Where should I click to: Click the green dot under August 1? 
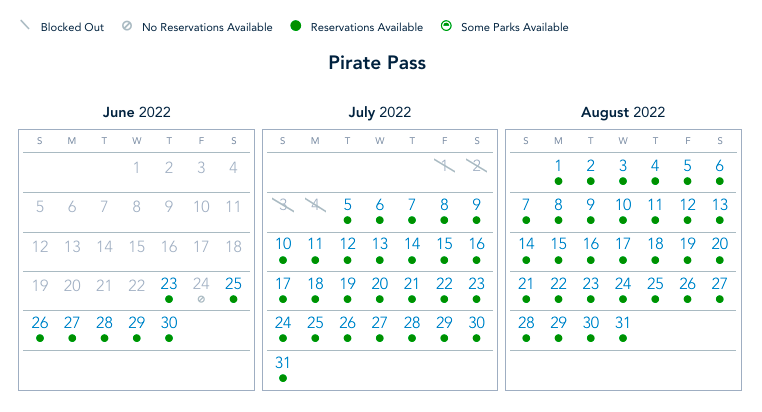(559, 181)
